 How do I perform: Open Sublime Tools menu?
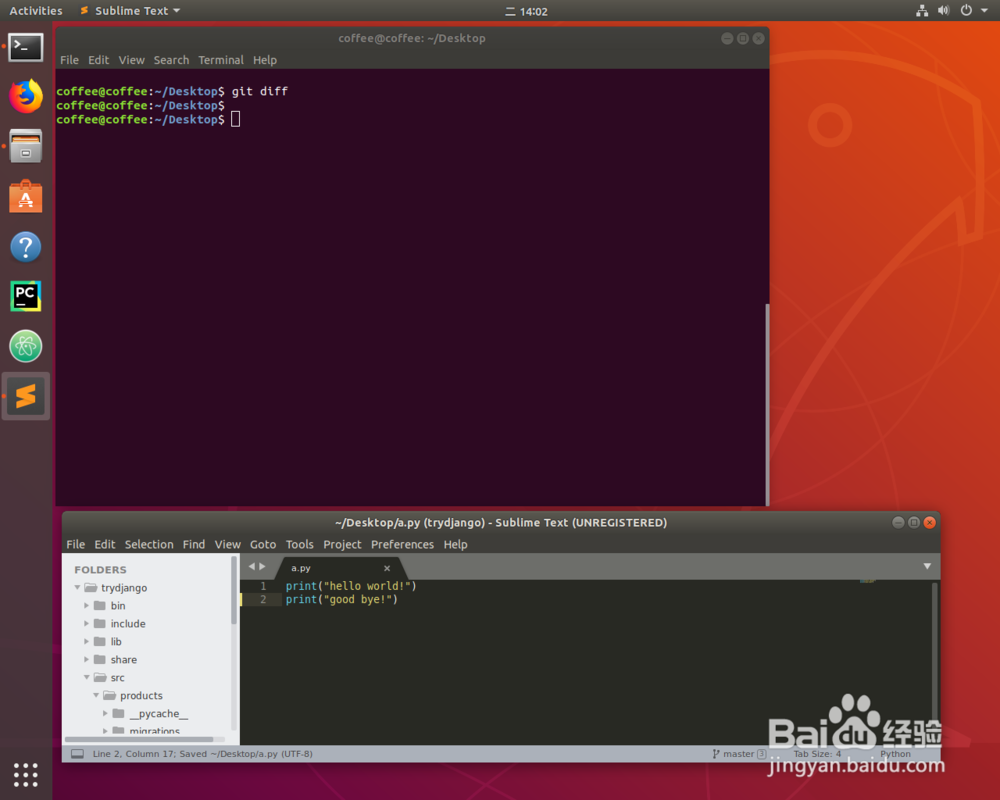299,544
